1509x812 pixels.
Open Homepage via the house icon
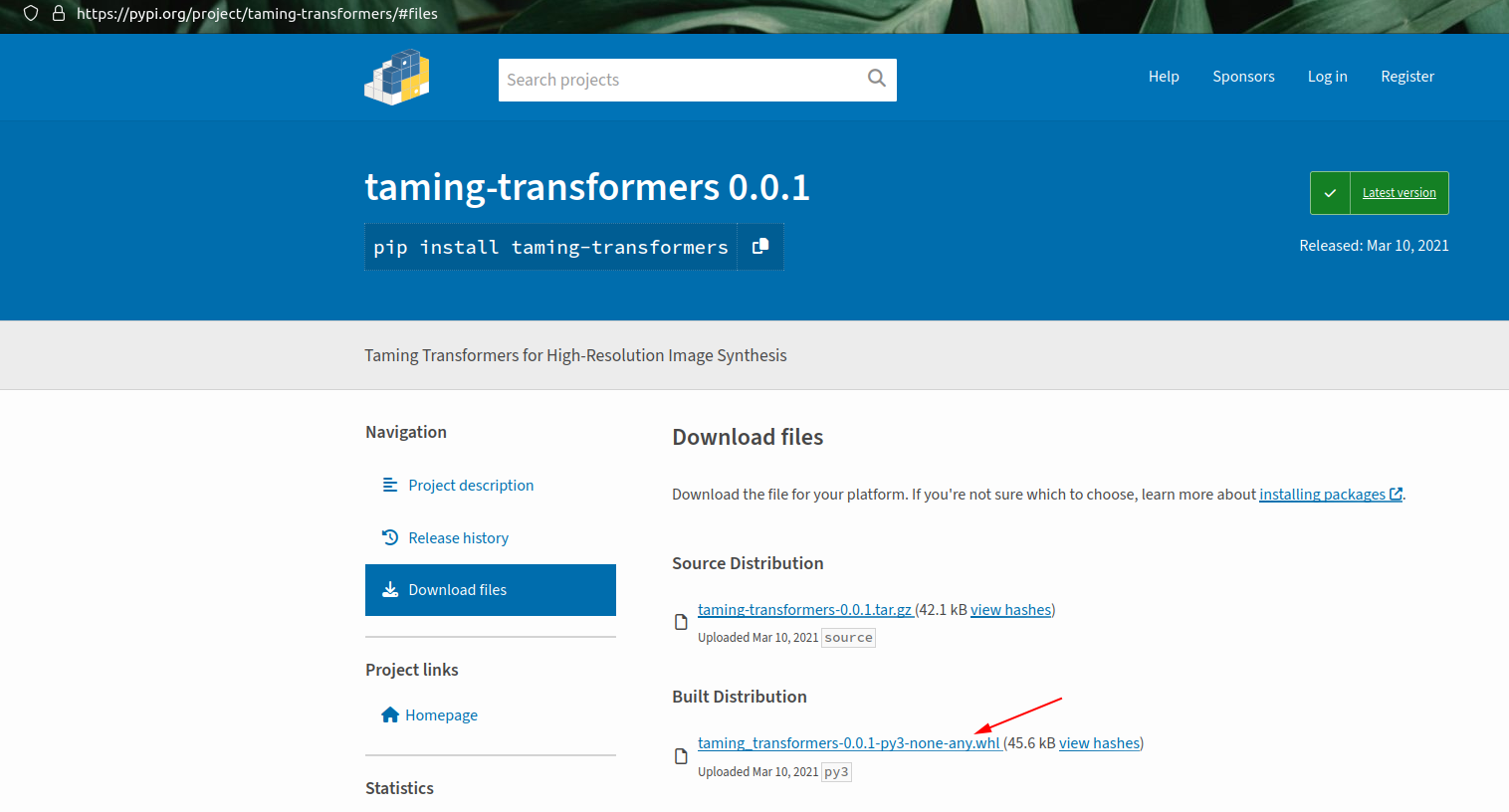pyautogui.click(x=389, y=714)
